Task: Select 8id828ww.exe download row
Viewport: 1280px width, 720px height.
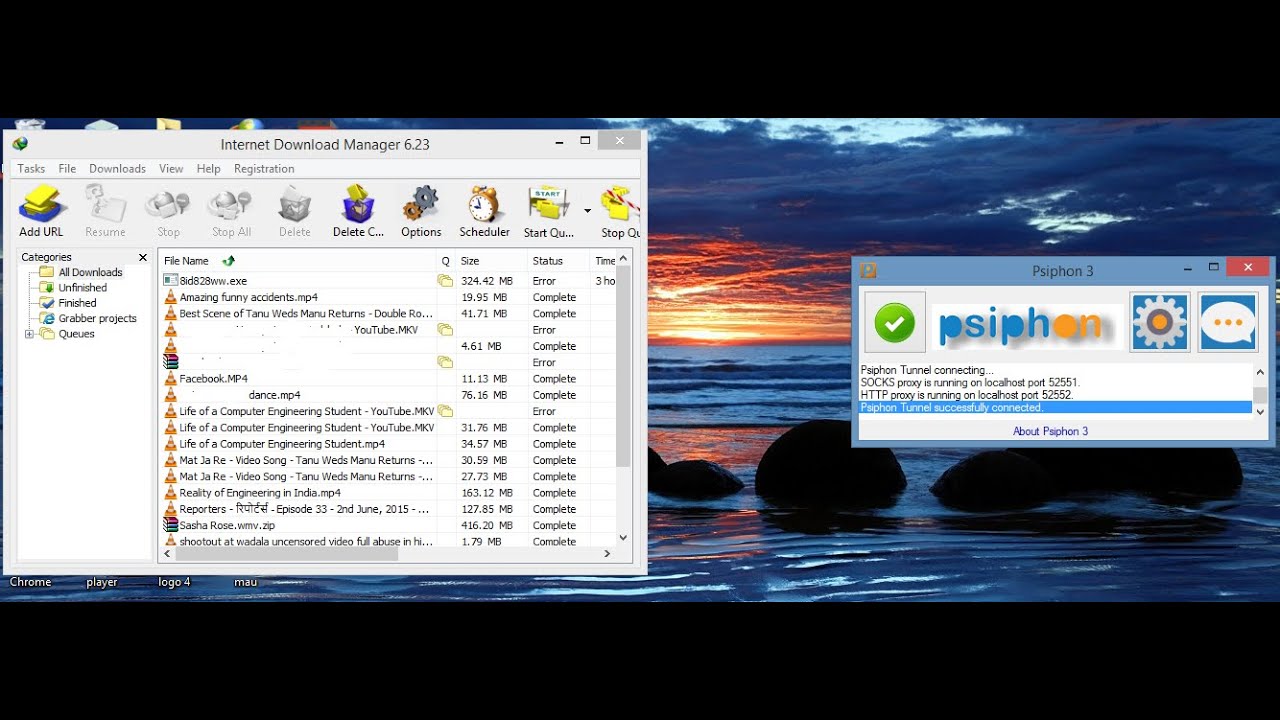Action: coord(388,281)
